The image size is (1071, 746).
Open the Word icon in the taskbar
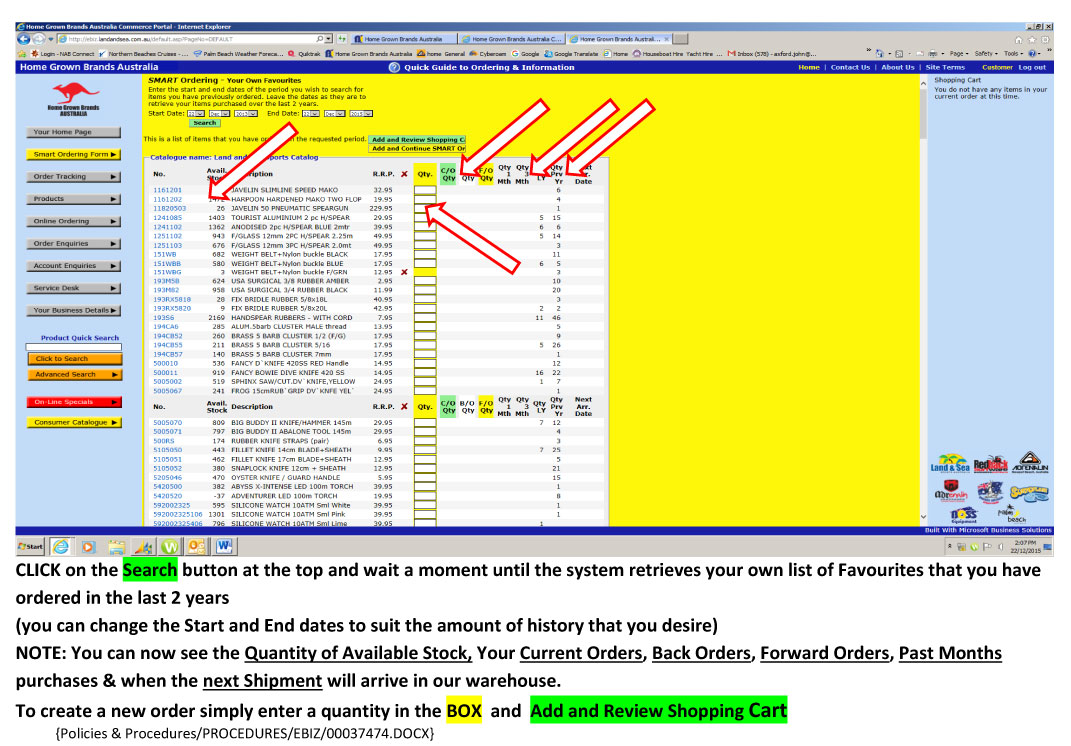221,546
